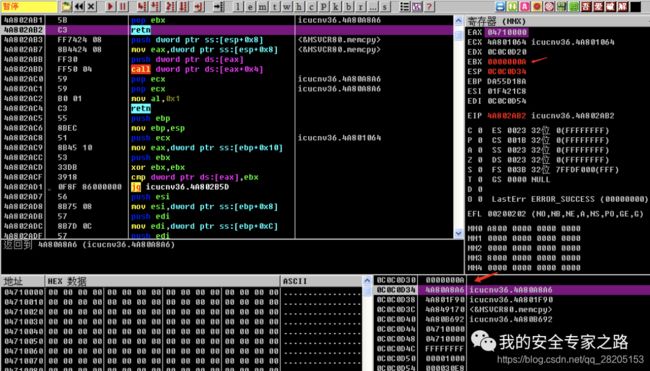Open Handles window with 'h' button

(x=299, y=6)
